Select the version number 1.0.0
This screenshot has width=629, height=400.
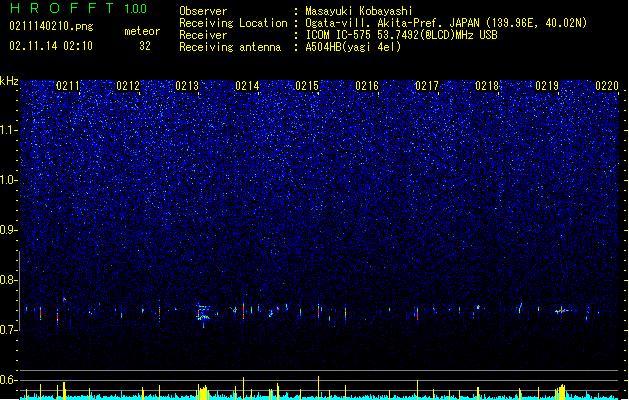point(135,9)
